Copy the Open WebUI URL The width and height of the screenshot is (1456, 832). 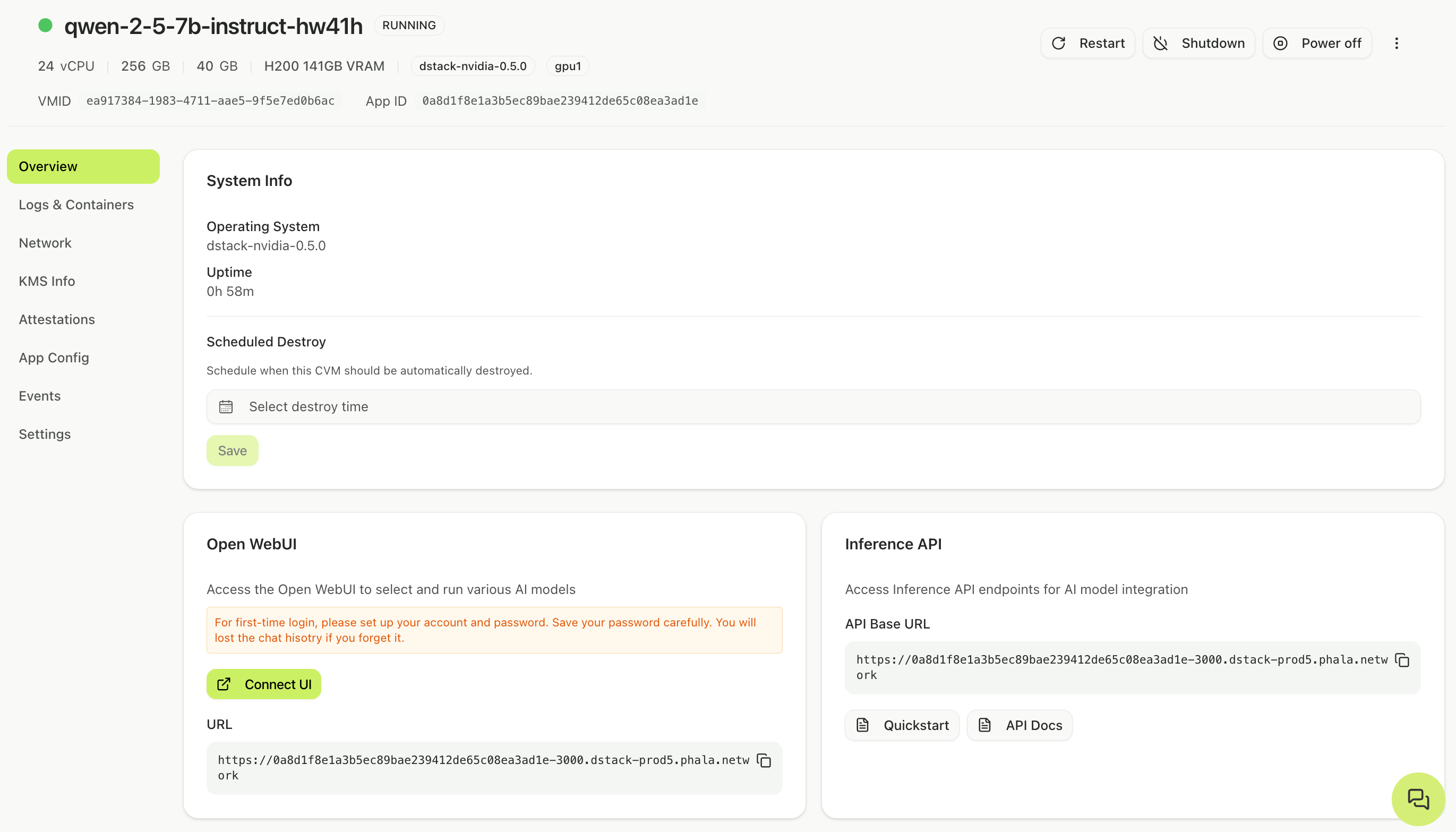click(764, 761)
